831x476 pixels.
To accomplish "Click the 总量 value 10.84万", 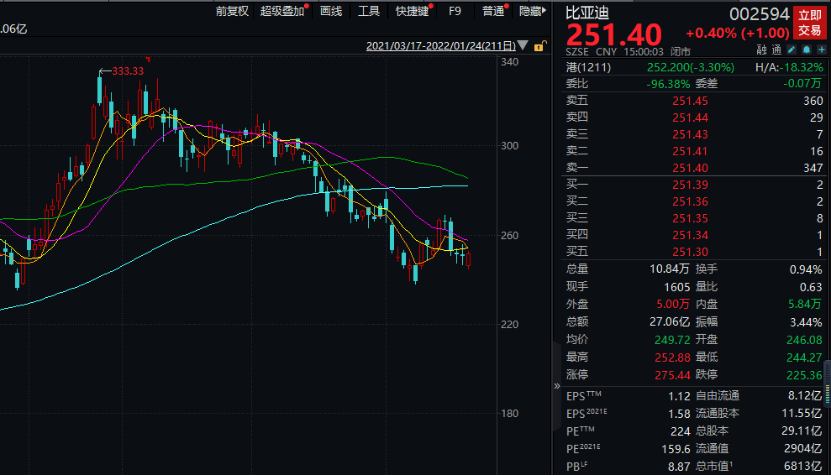I will click(670, 269).
